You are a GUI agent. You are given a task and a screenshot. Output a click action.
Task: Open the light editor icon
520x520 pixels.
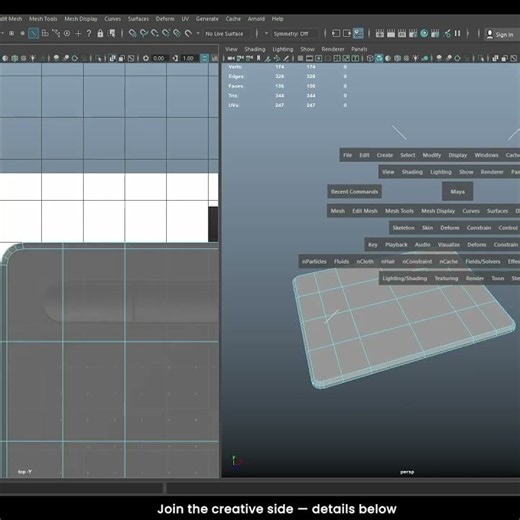pyautogui.click(x=447, y=33)
